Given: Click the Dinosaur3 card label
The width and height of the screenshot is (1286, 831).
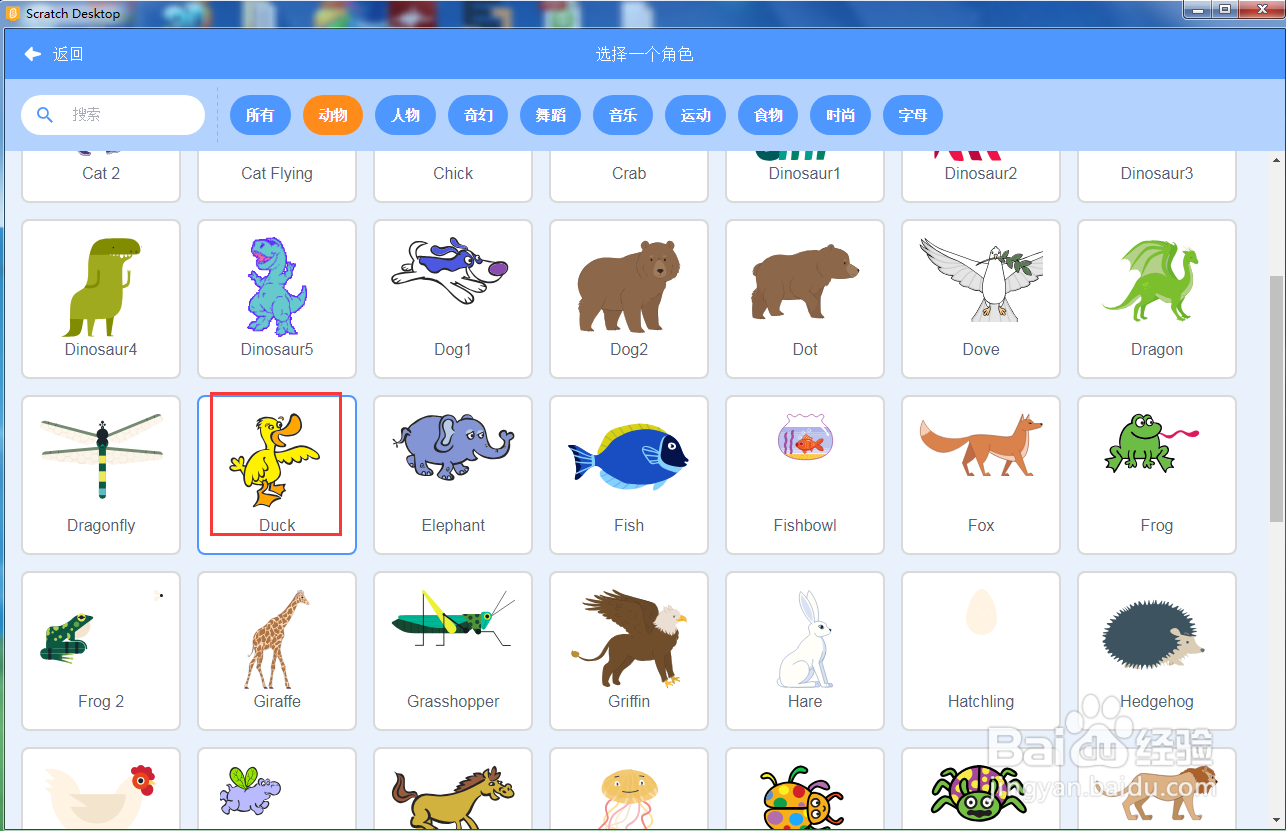Looking at the screenshot, I should tap(1157, 173).
